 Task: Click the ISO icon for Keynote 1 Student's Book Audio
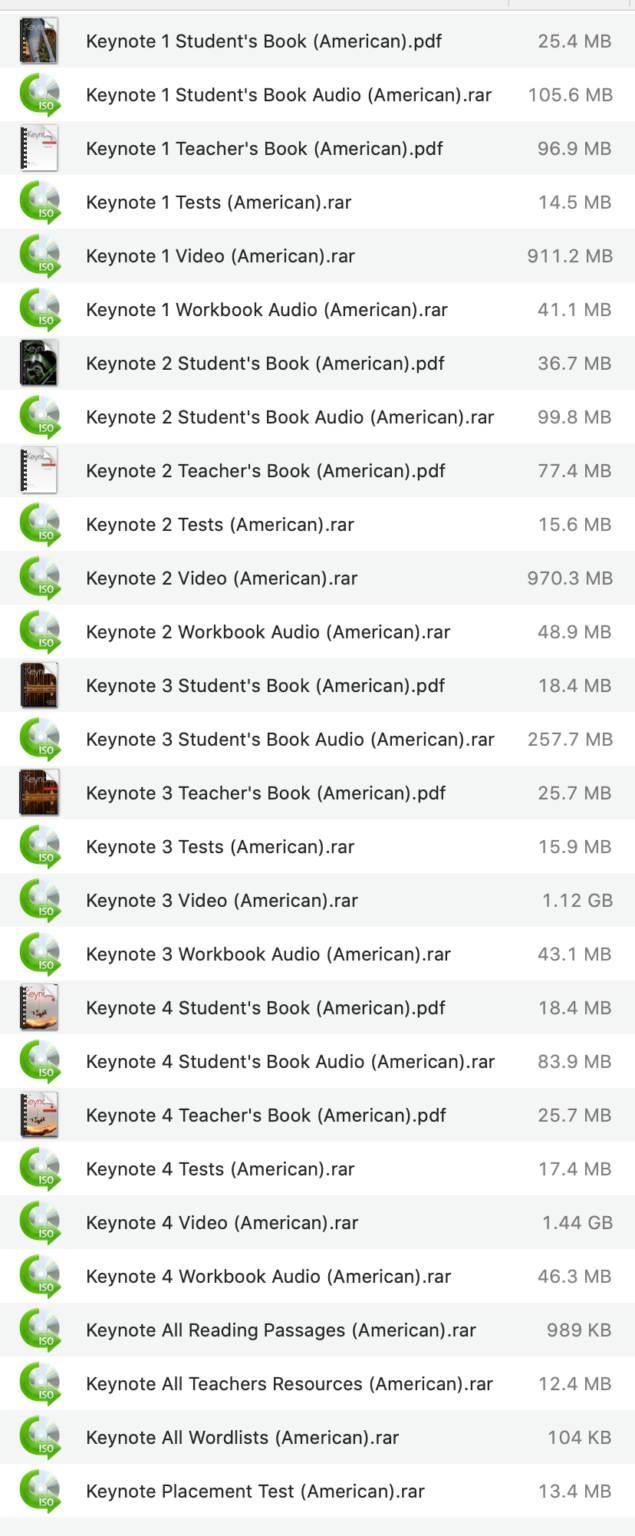coord(39,95)
